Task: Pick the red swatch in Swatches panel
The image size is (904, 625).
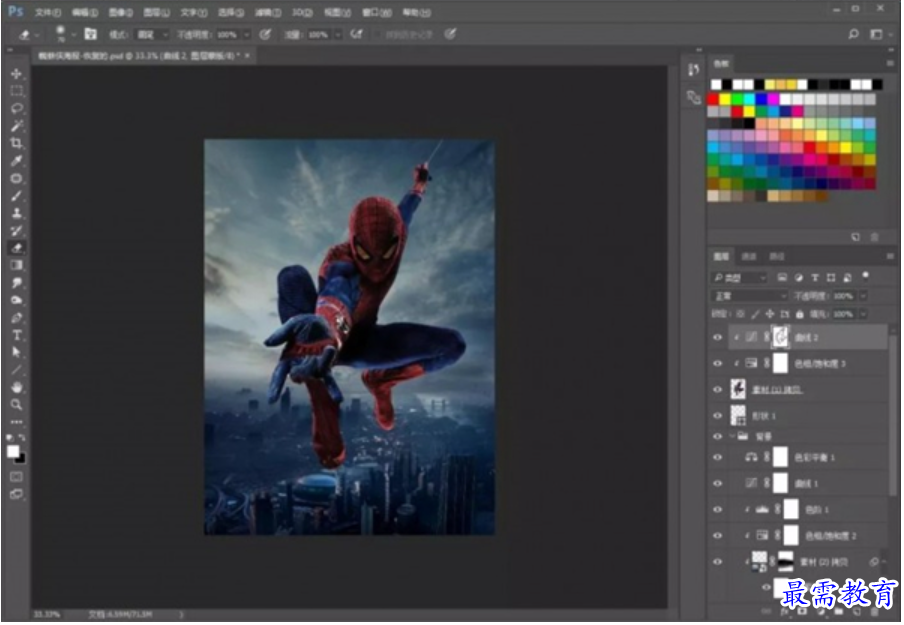Action: coord(713,99)
